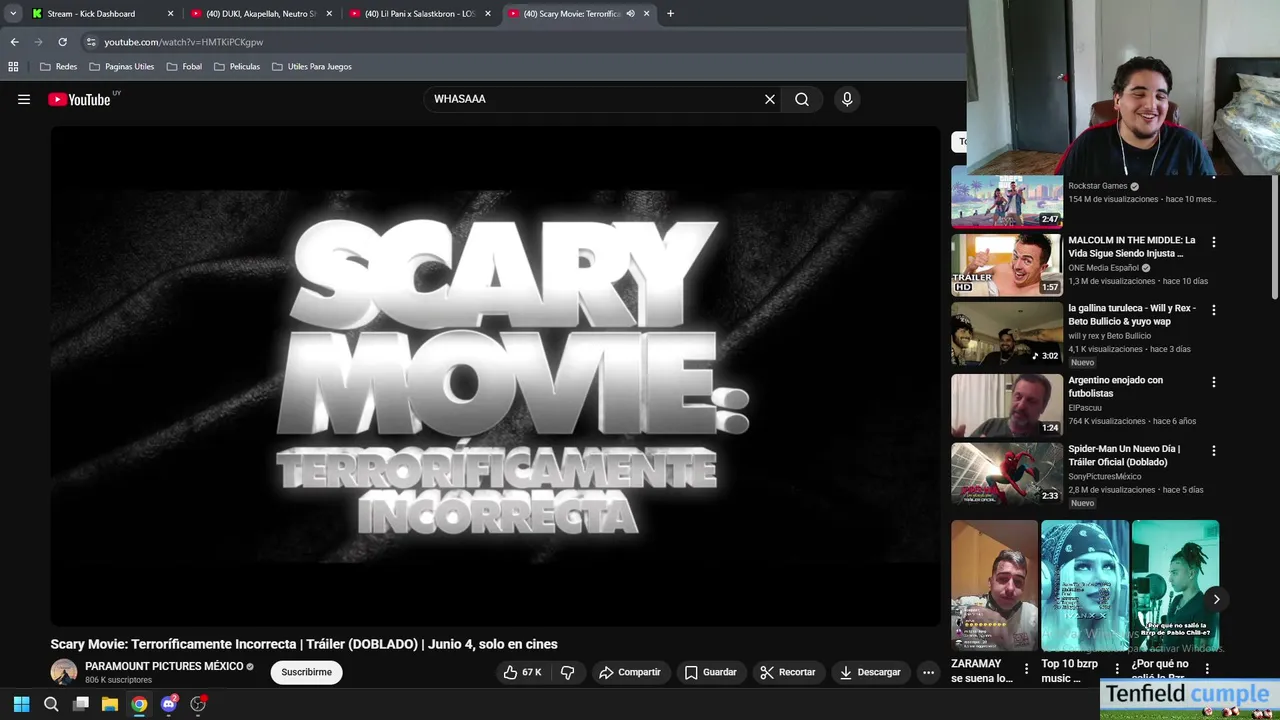Run search with the magnifier button

[802, 99]
